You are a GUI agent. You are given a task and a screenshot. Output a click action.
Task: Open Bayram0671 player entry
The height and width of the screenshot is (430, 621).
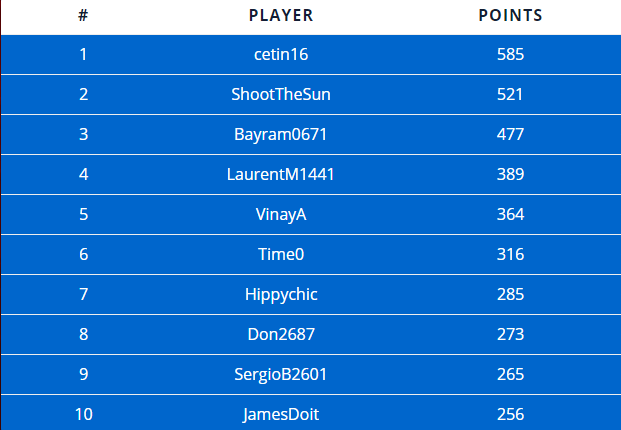[x=281, y=134]
